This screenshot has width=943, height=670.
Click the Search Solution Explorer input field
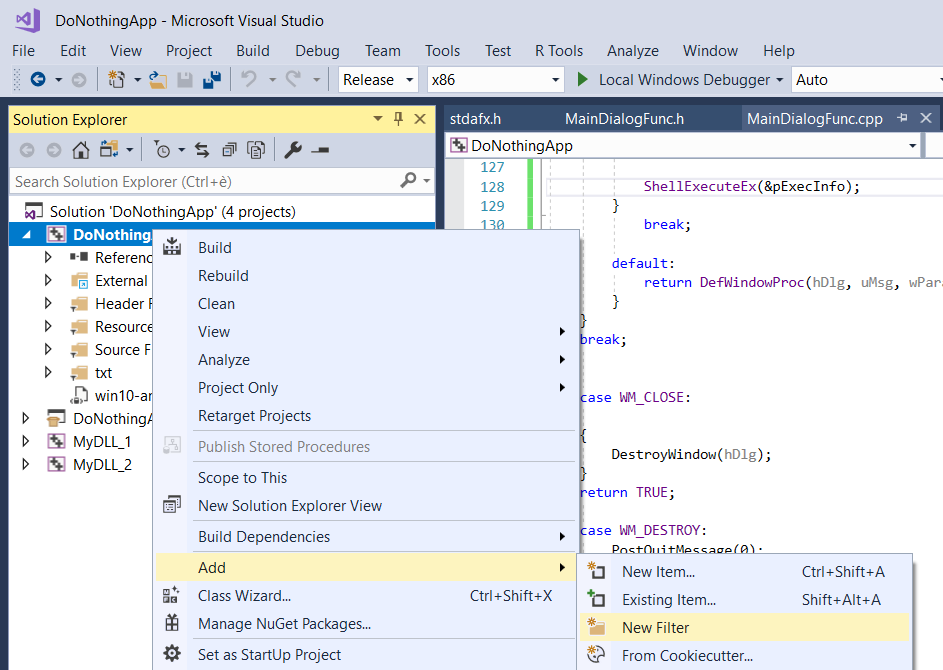204,181
